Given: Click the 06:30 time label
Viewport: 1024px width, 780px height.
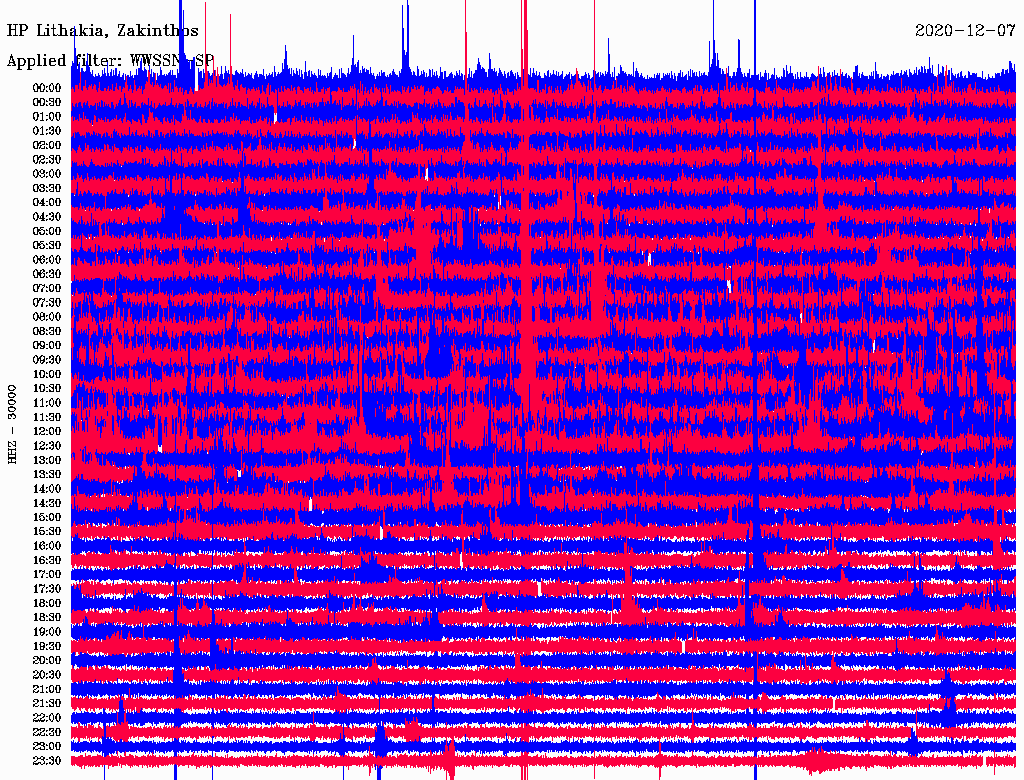Looking at the screenshot, I should 47,274.
